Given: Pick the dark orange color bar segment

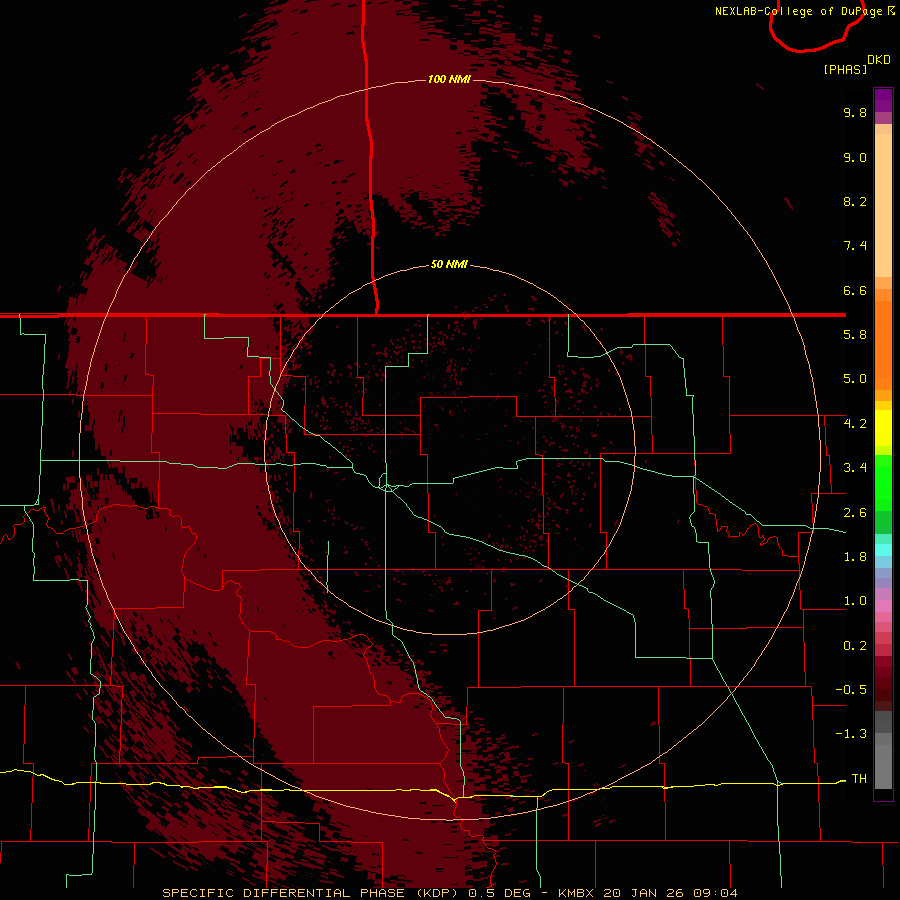Looking at the screenshot, I should (883, 344).
